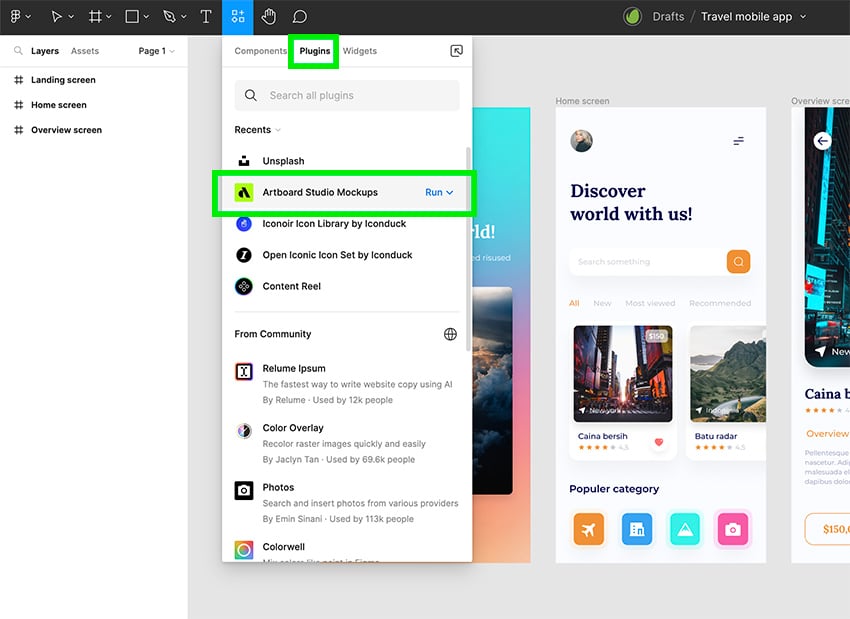Switch to the Assets tab
This screenshot has height=619, width=850.
coord(85,50)
